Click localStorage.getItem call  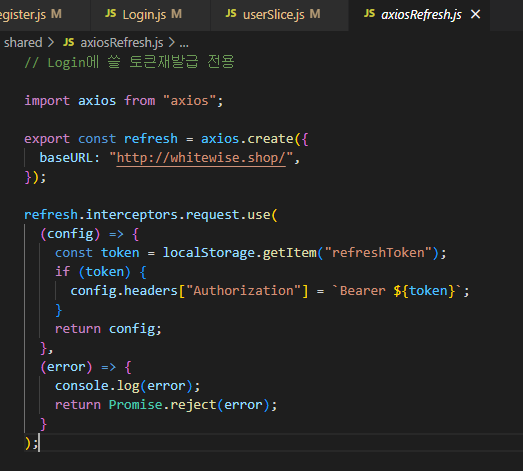click(x=239, y=253)
